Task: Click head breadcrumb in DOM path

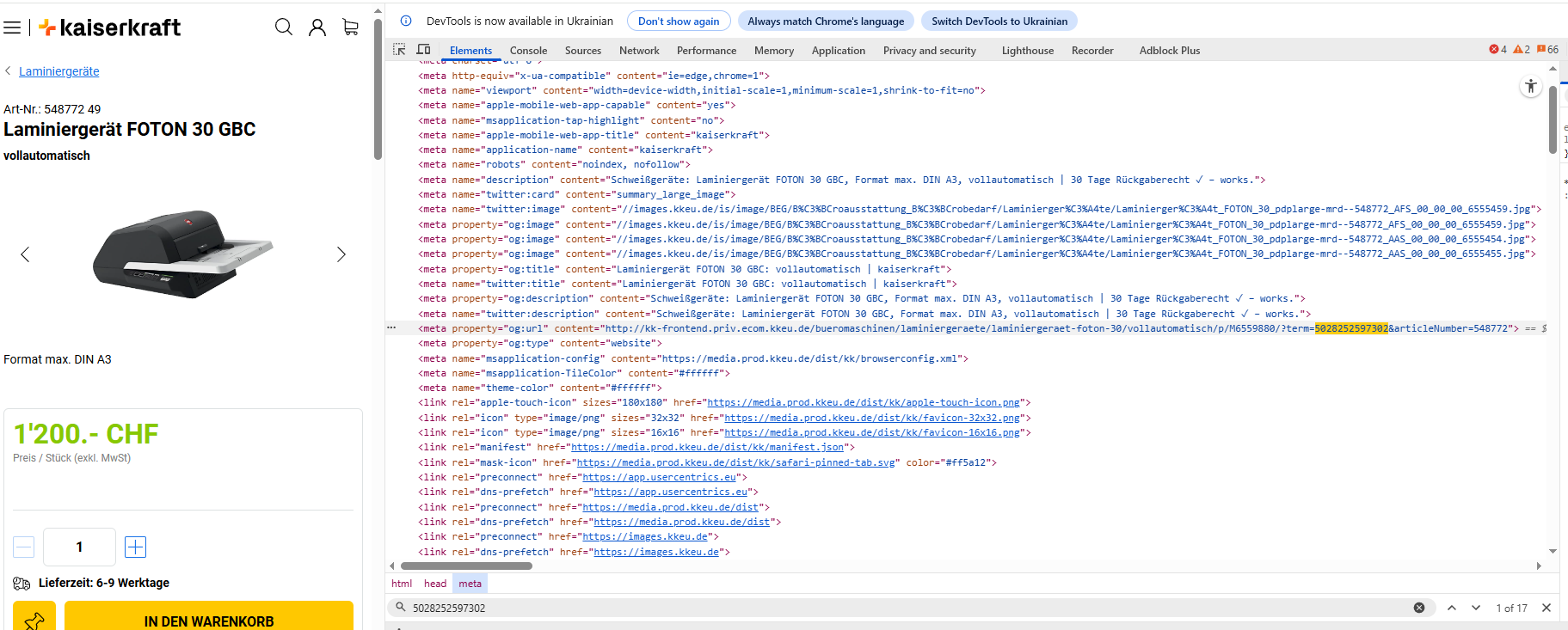Action: click(435, 584)
